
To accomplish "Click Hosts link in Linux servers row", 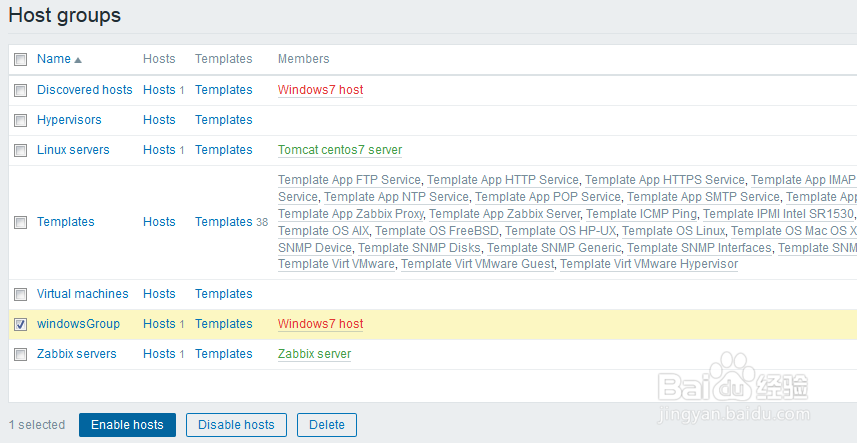I will 159,150.
